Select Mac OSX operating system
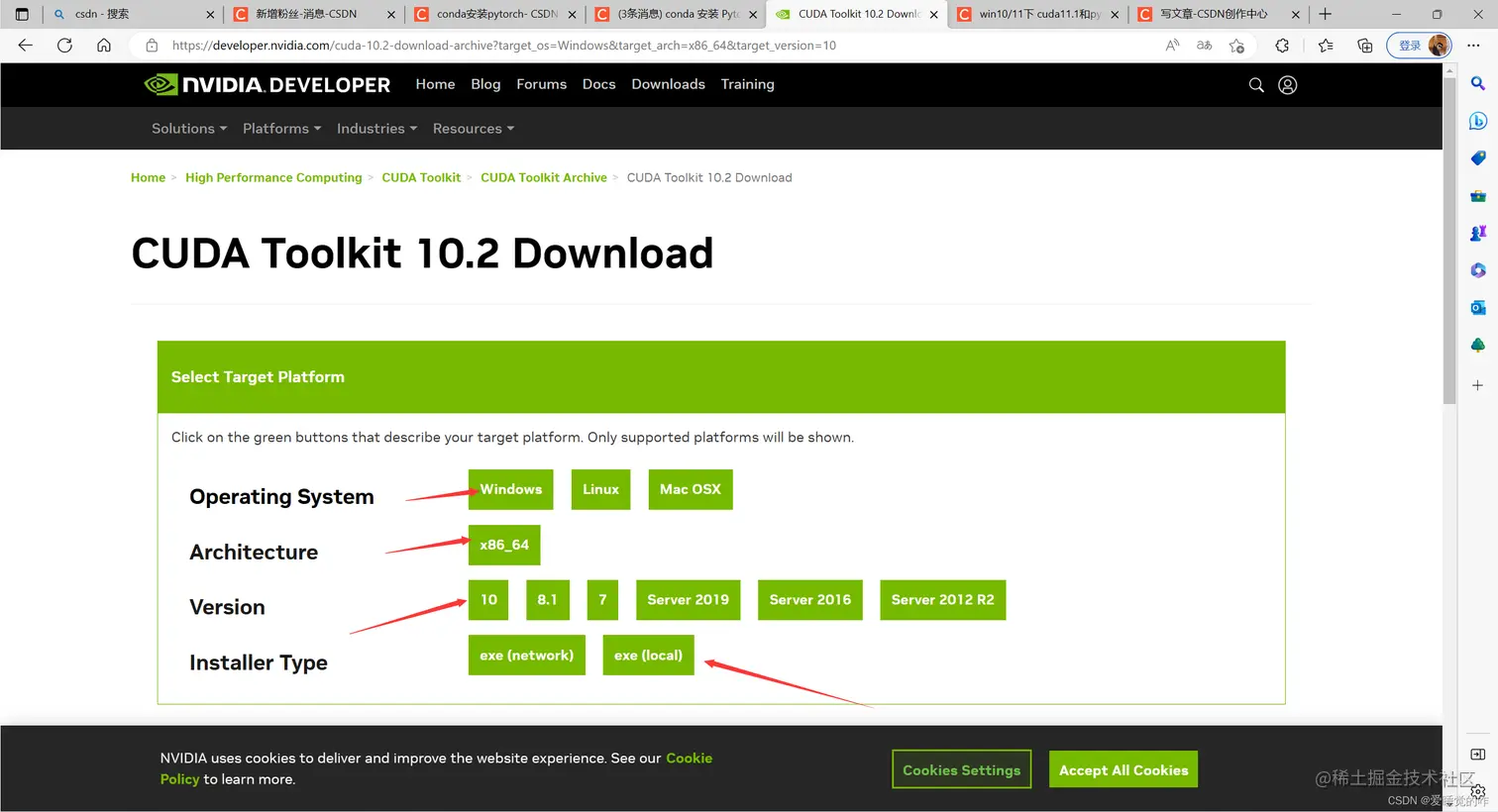Image resolution: width=1498 pixels, height=812 pixels. pyautogui.click(x=691, y=489)
